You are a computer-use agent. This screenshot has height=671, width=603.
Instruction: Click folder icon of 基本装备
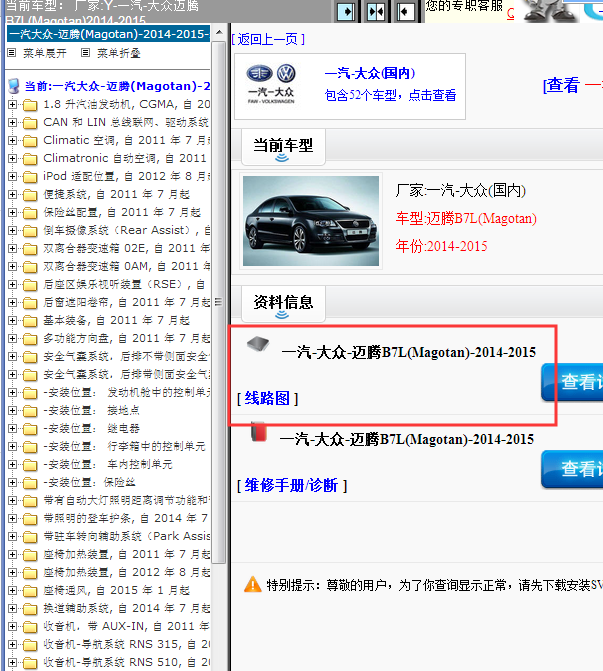tap(30, 321)
